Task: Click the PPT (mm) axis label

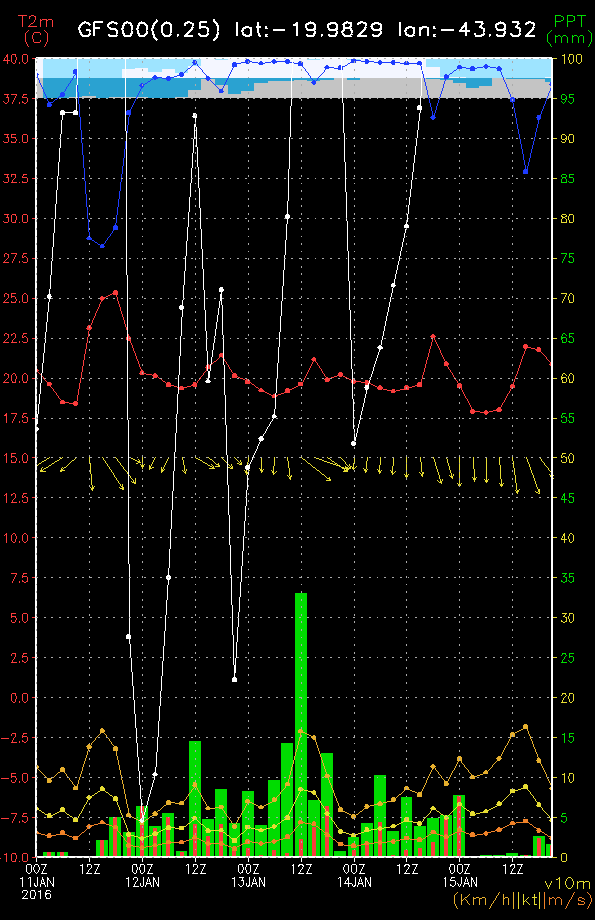Action: coord(569,30)
